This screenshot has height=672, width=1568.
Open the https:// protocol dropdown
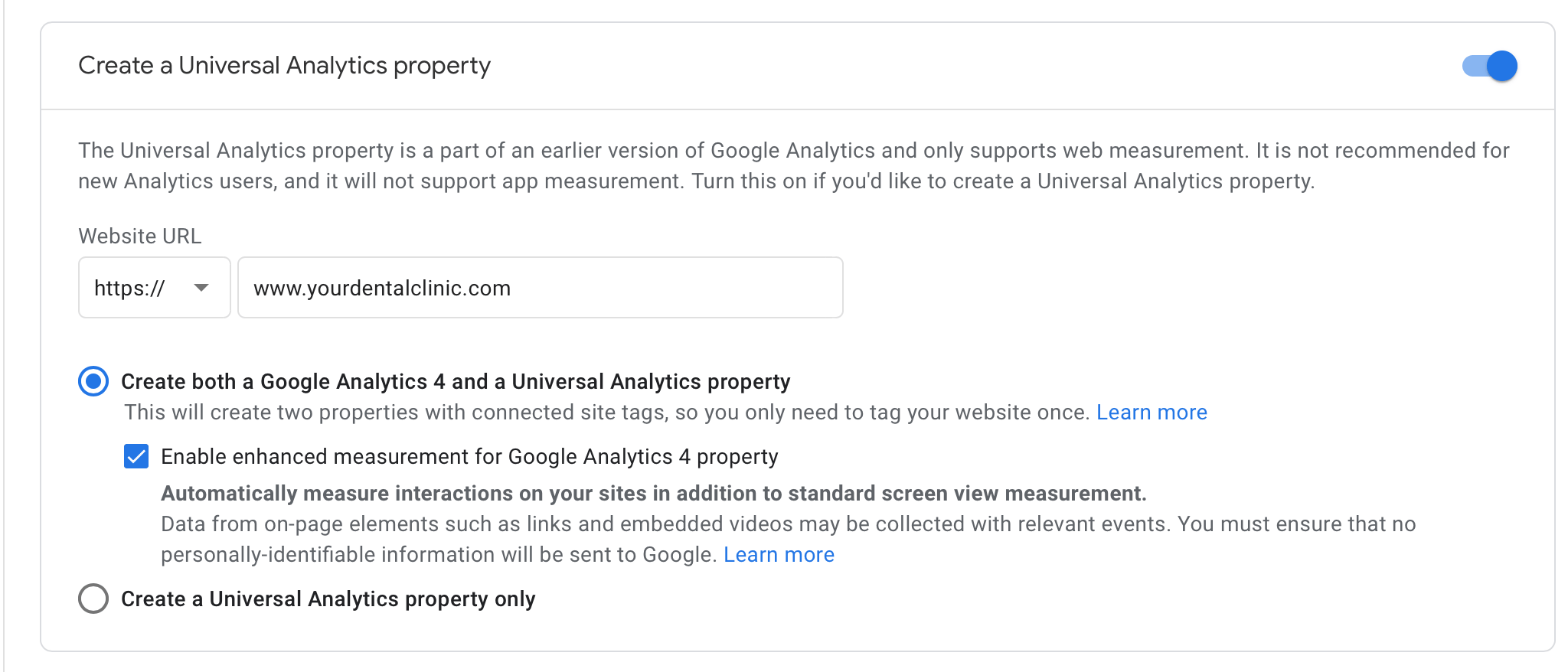pos(153,287)
